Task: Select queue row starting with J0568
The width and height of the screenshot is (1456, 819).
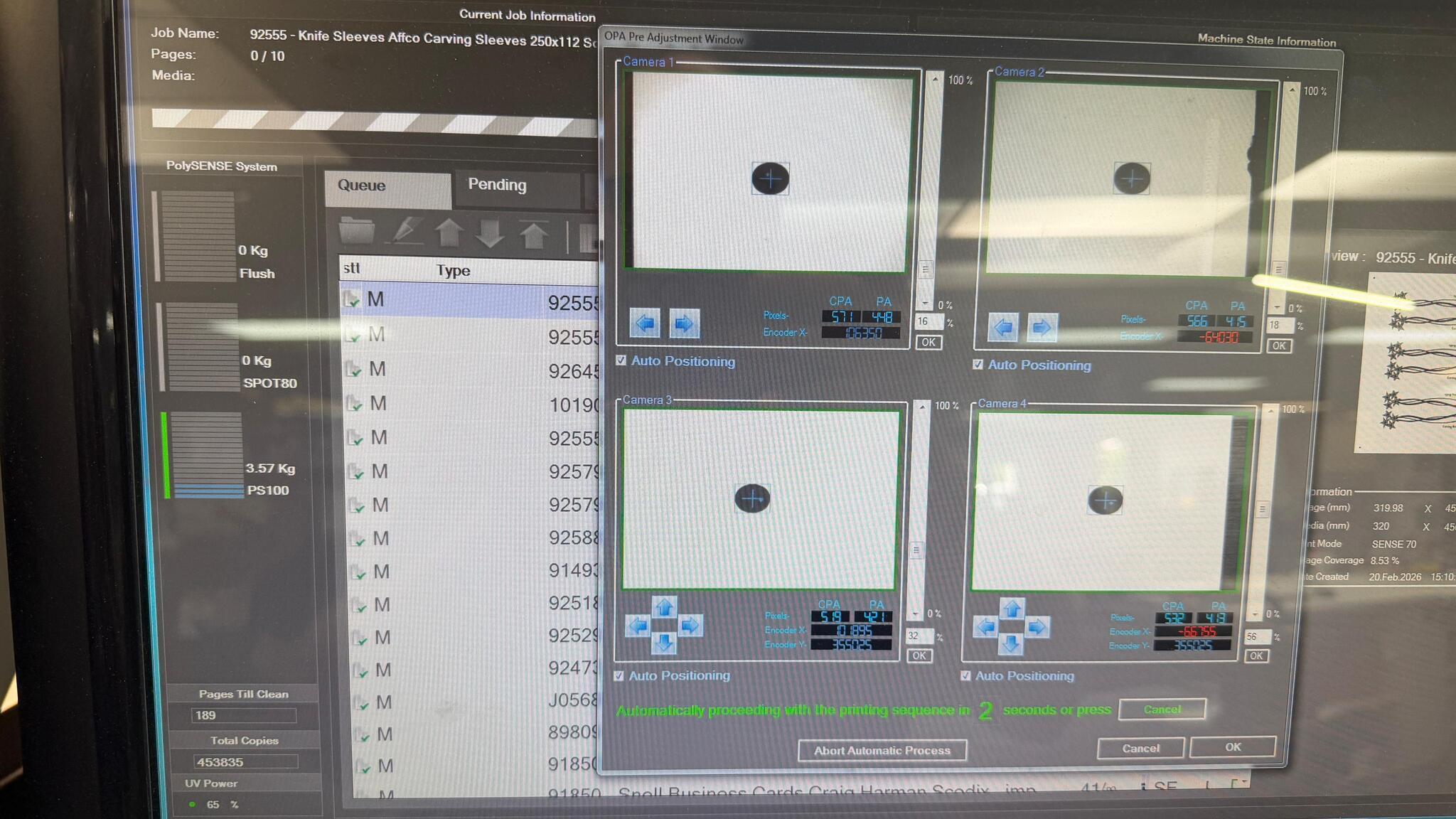Action: tap(476, 702)
